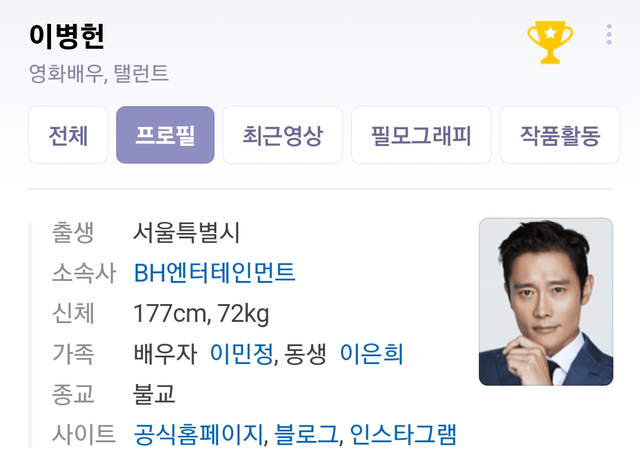Click the 영화배우, 탤런트 occupation subtitle

pyautogui.click(x=98, y=73)
